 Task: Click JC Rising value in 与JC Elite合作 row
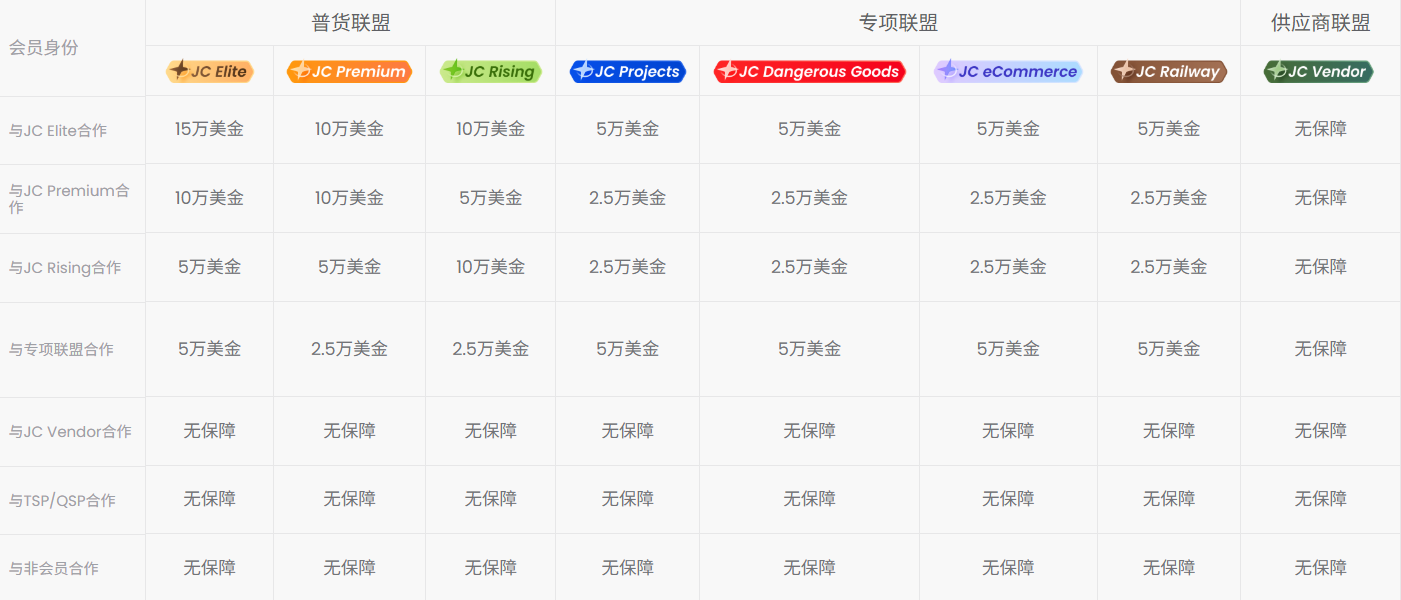pyautogui.click(x=490, y=129)
